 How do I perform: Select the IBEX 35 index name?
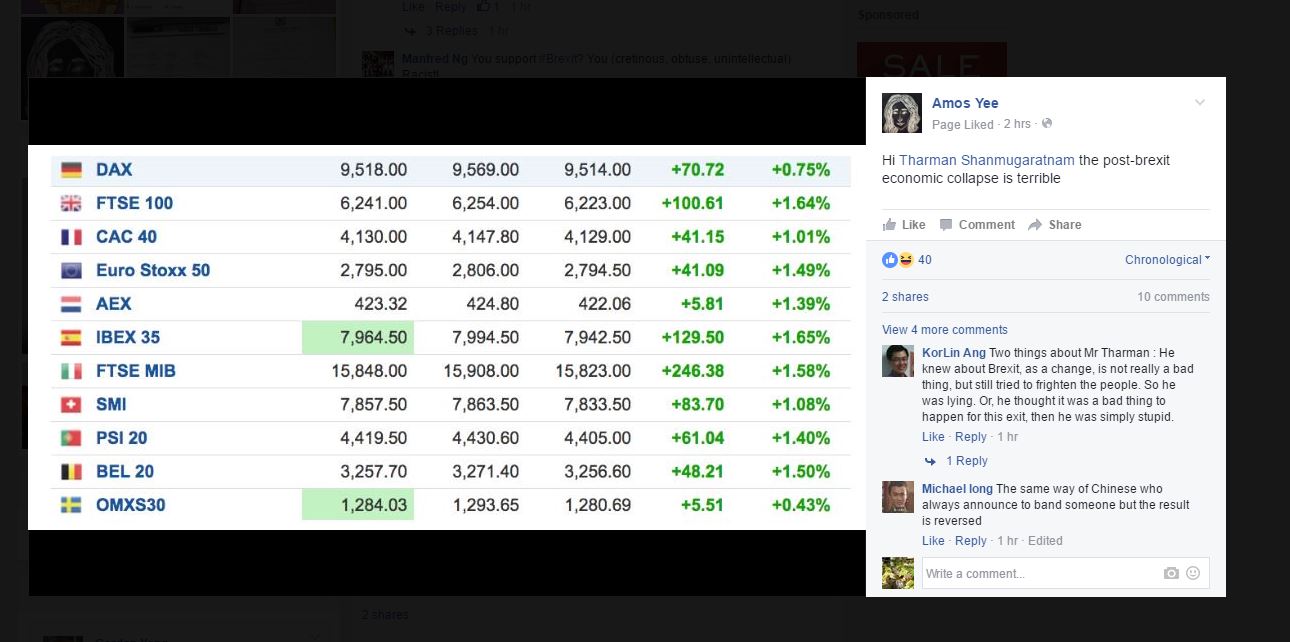click(128, 337)
